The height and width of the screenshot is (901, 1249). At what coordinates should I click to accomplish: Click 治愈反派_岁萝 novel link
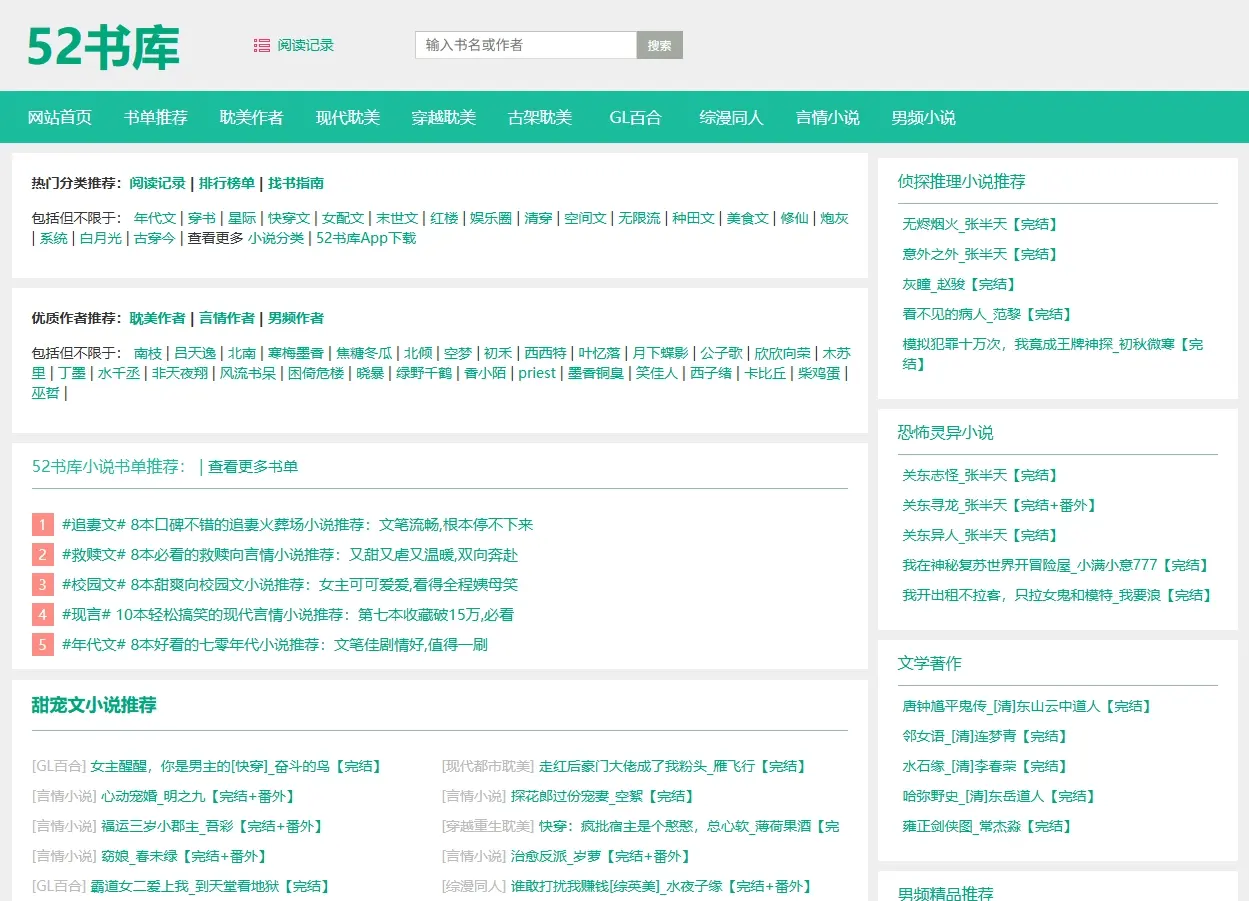[x=601, y=856]
